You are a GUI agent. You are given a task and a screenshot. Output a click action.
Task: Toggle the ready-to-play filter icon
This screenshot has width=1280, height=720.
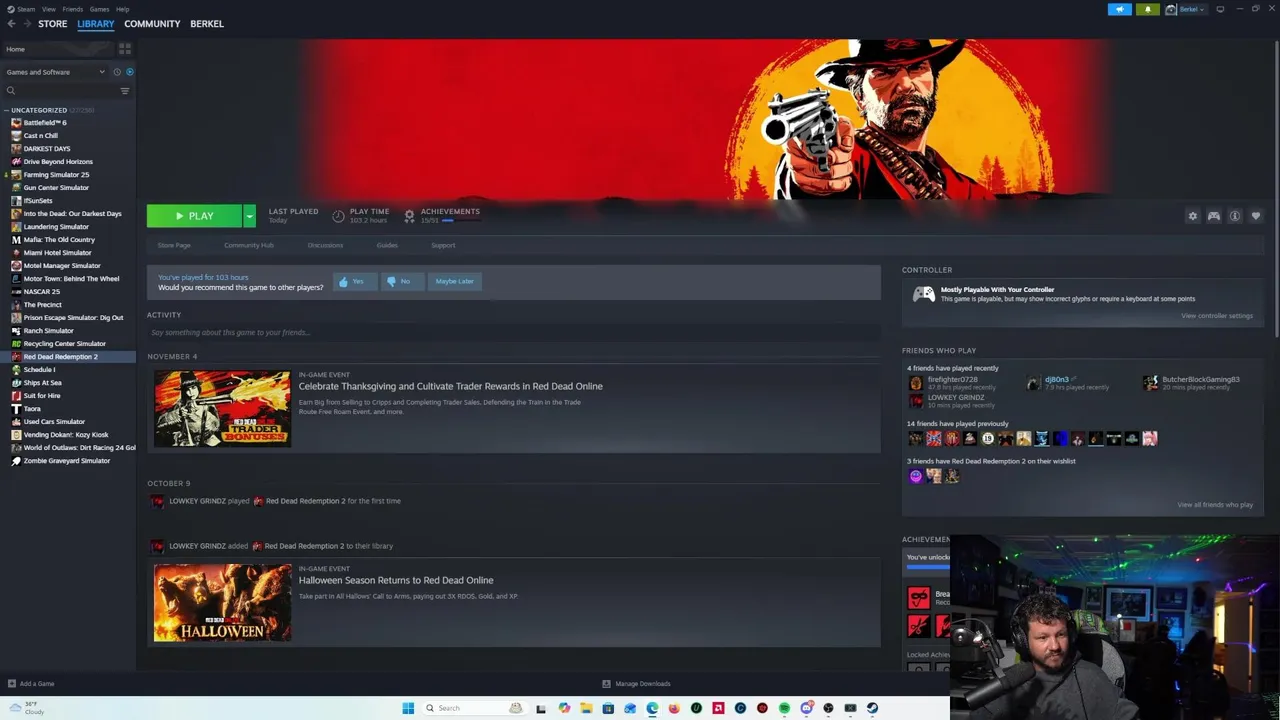(x=129, y=72)
